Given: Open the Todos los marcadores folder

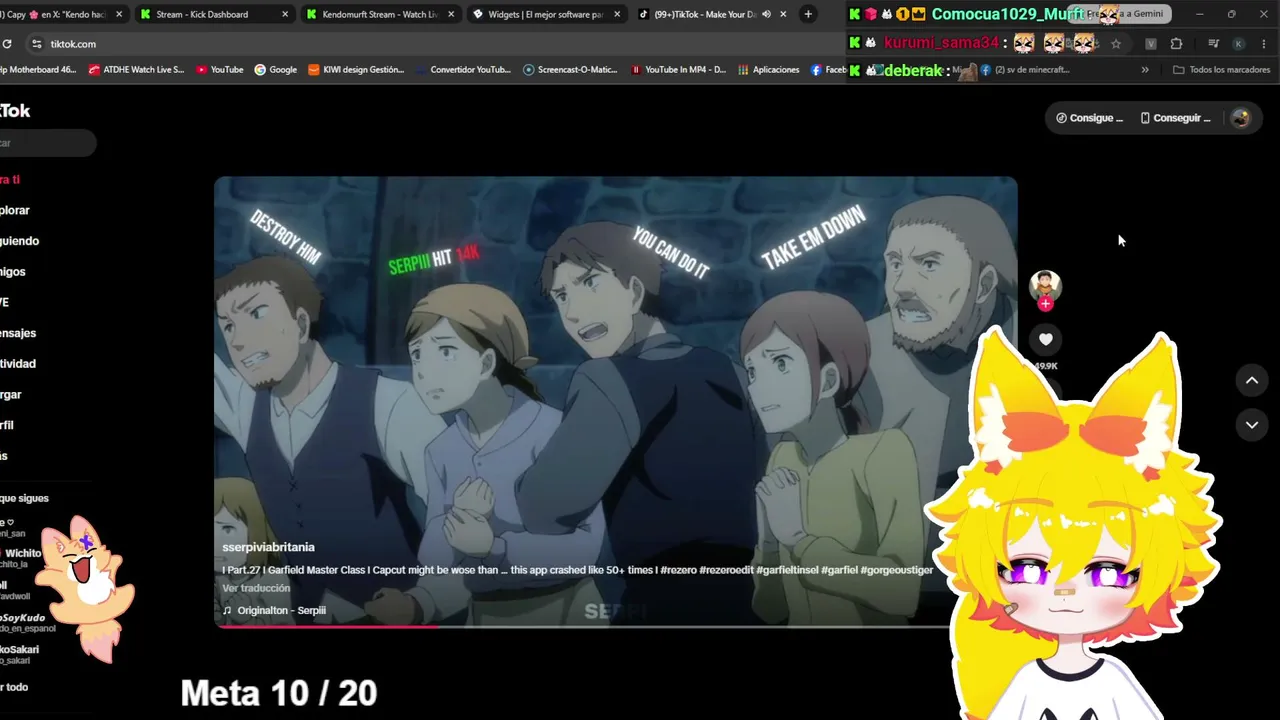Looking at the screenshot, I should pos(1220,70).
